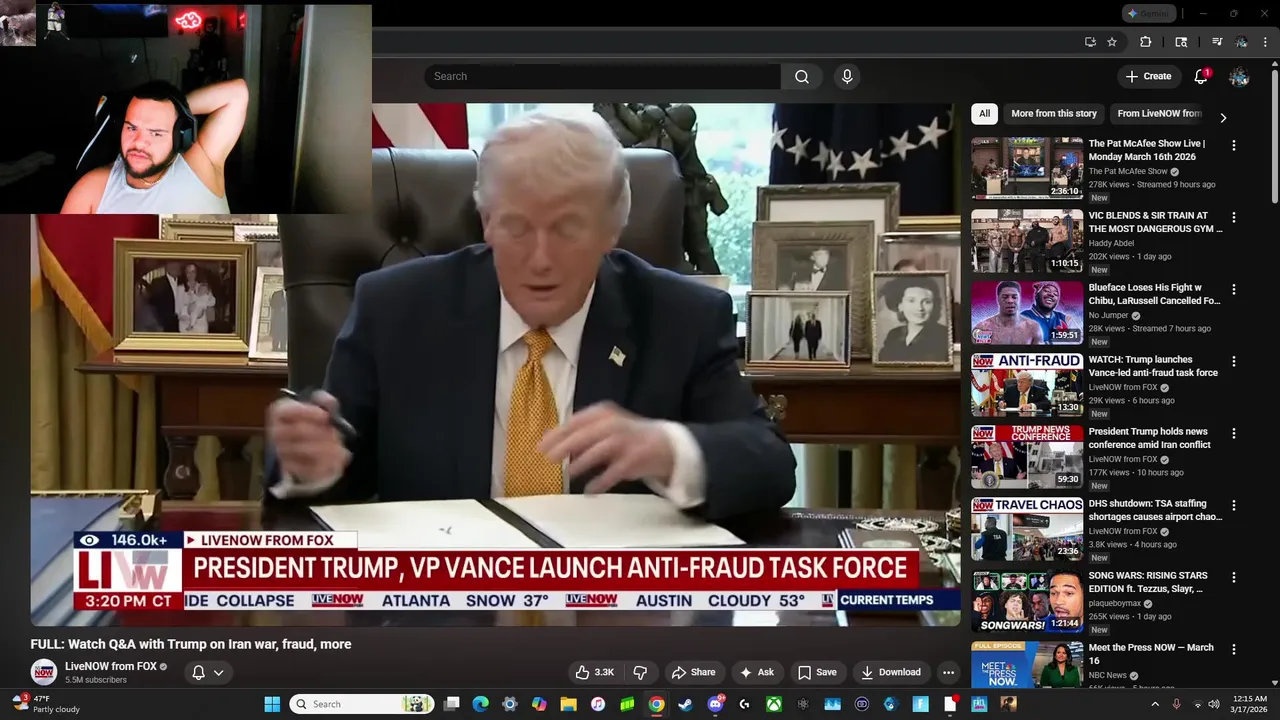Click the Share button
Screen dimensions: 1280x720
[693, 672]
